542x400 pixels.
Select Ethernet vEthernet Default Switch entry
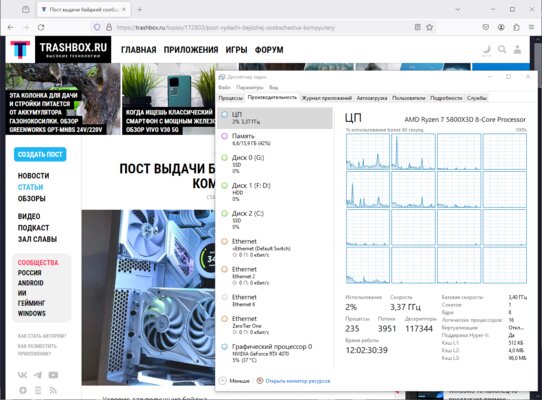[275, 248]
